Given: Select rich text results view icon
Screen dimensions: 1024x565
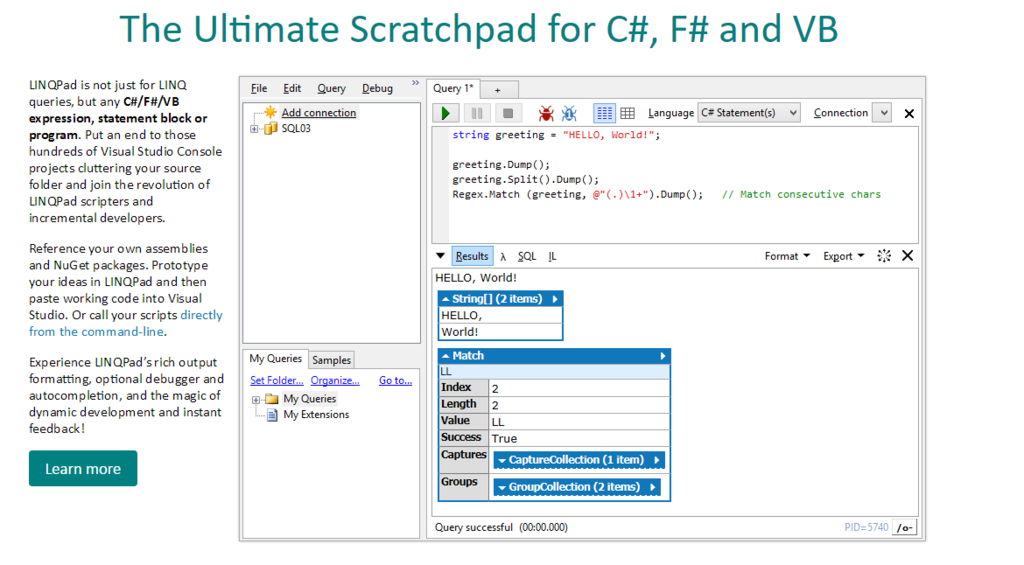Looking at the screenshot, I should click(604, 113).
